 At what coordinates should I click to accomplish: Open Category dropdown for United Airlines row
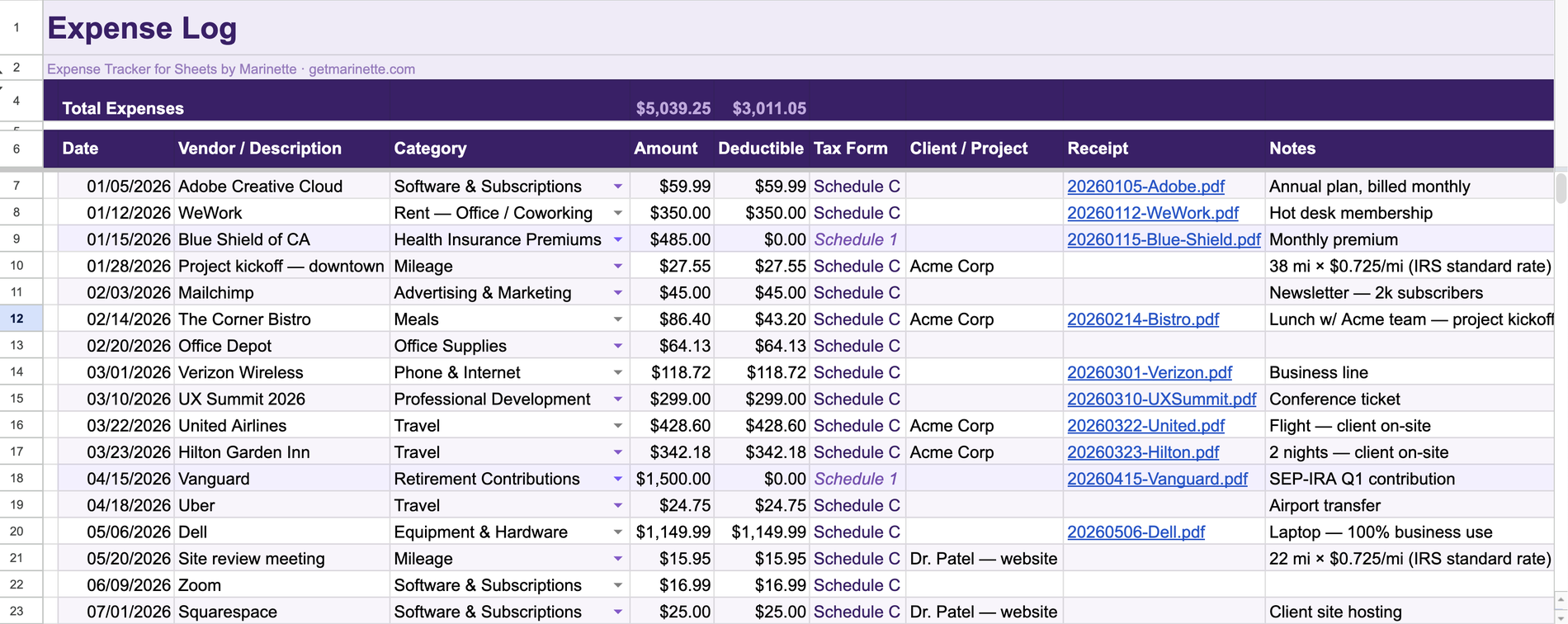pos(617,426)
